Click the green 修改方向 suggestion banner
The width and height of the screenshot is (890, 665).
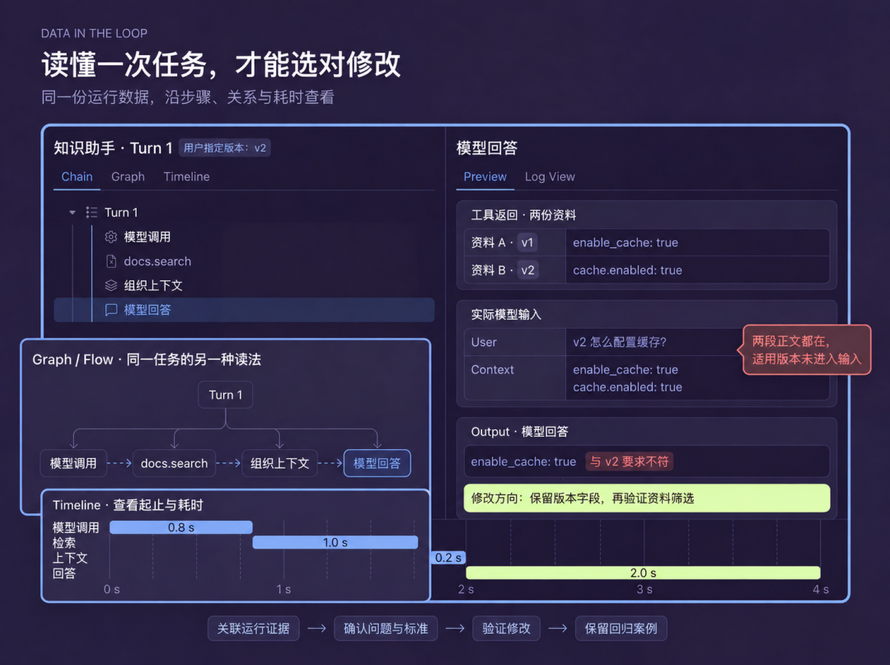(x=647, y=498)
